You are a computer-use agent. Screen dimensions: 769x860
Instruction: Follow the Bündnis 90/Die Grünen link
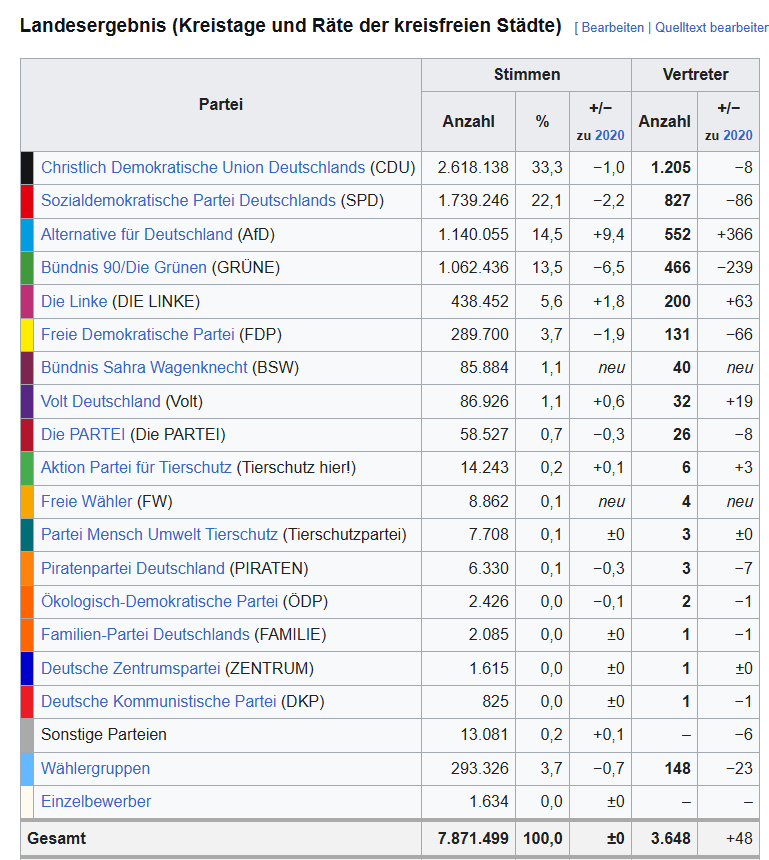click(124, 267)
